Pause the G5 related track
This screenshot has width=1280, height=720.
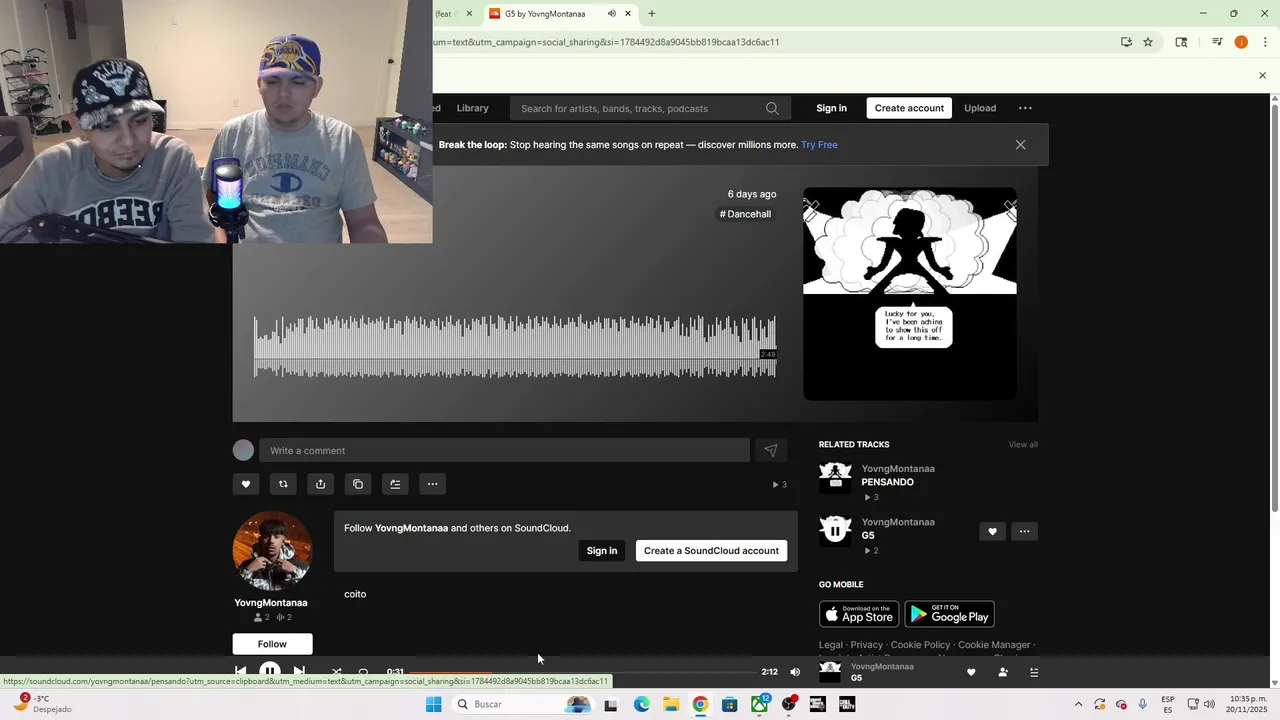[835, 531]
